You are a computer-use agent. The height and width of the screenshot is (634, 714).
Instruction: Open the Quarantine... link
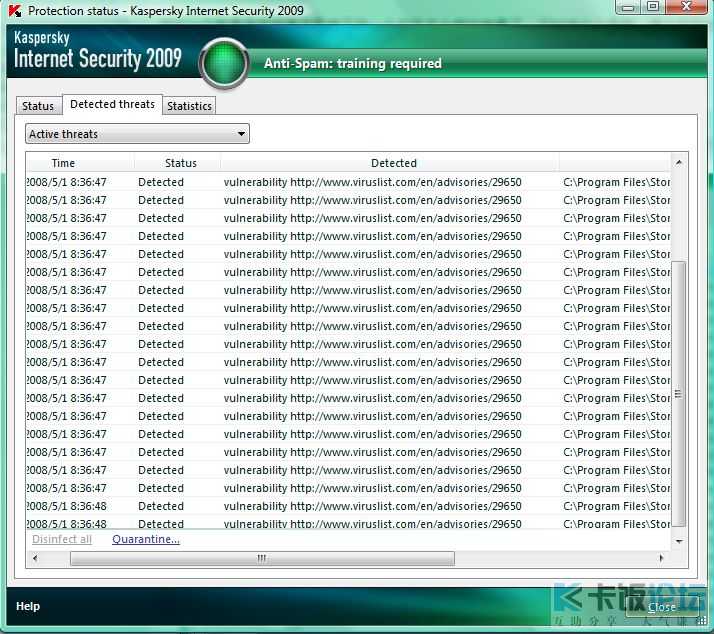click(x=146, y=539)
